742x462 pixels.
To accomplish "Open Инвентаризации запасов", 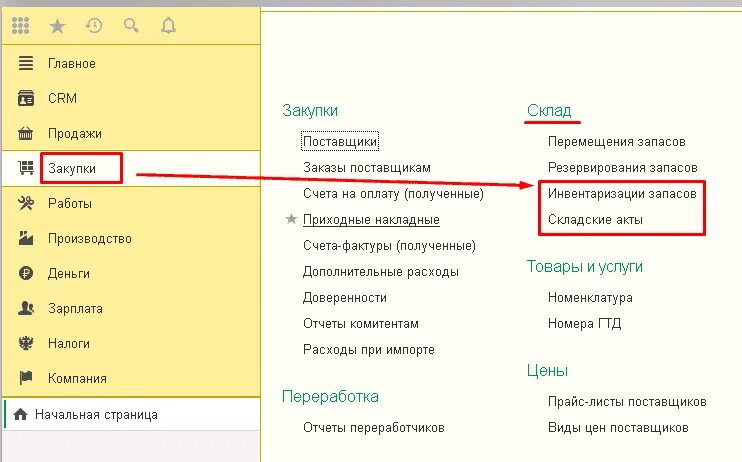I will click(622, 194).
